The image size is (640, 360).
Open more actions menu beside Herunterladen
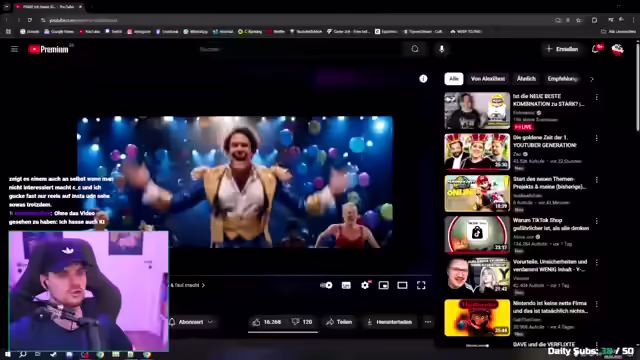click(428, 322)
